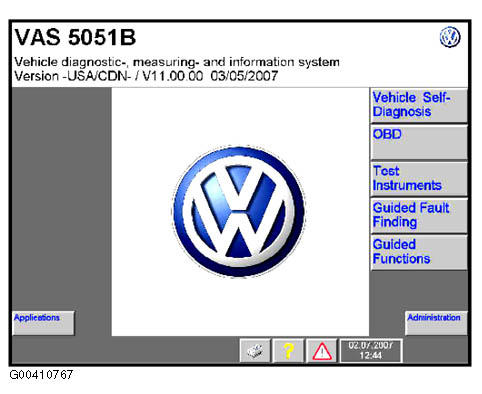Click 'Vehicle diagnostic-, measuring- and information system' text
482x394 pixels.
pyautogui.click(x=177, y=62)
